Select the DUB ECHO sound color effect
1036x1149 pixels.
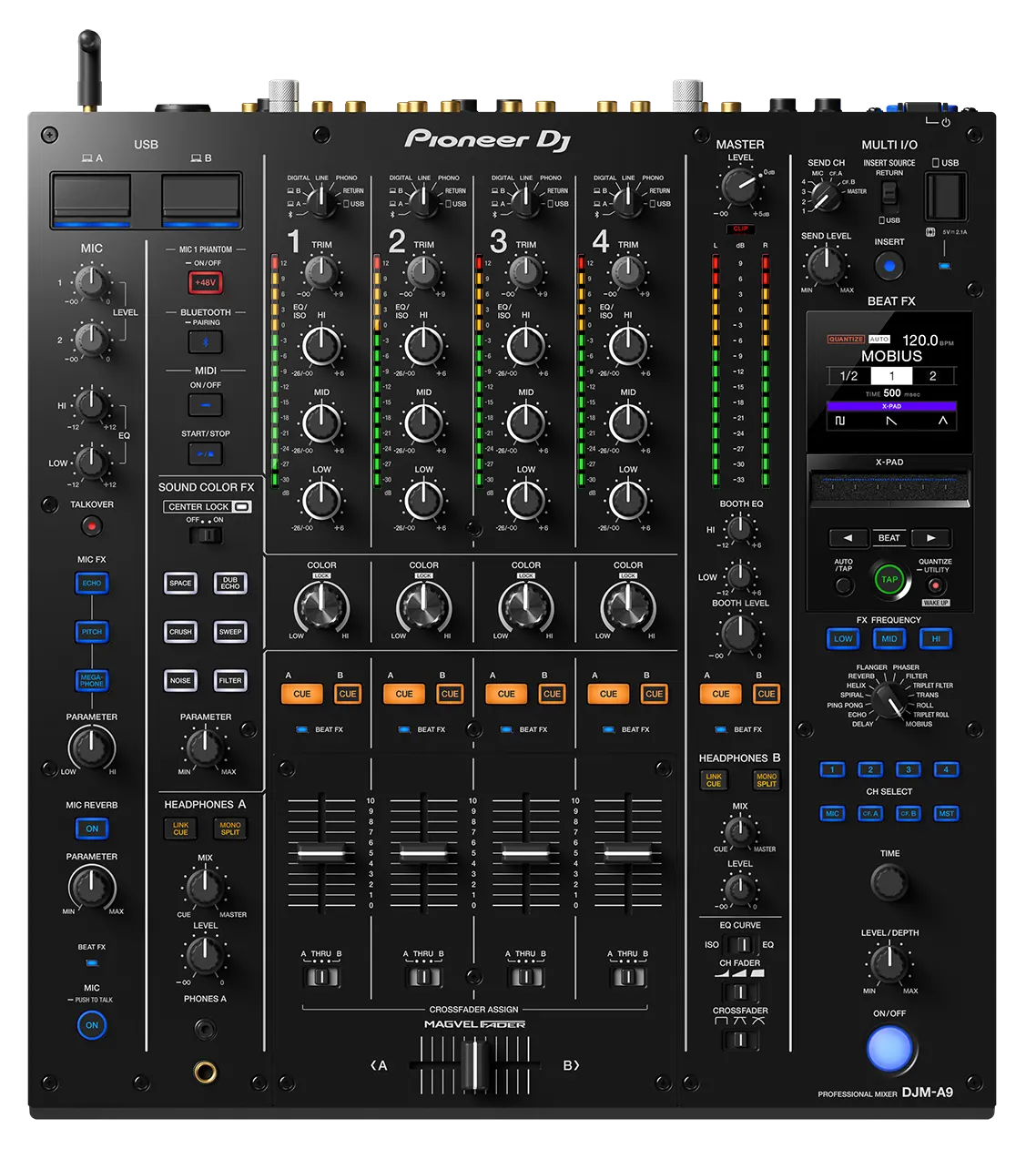point(230,584)
